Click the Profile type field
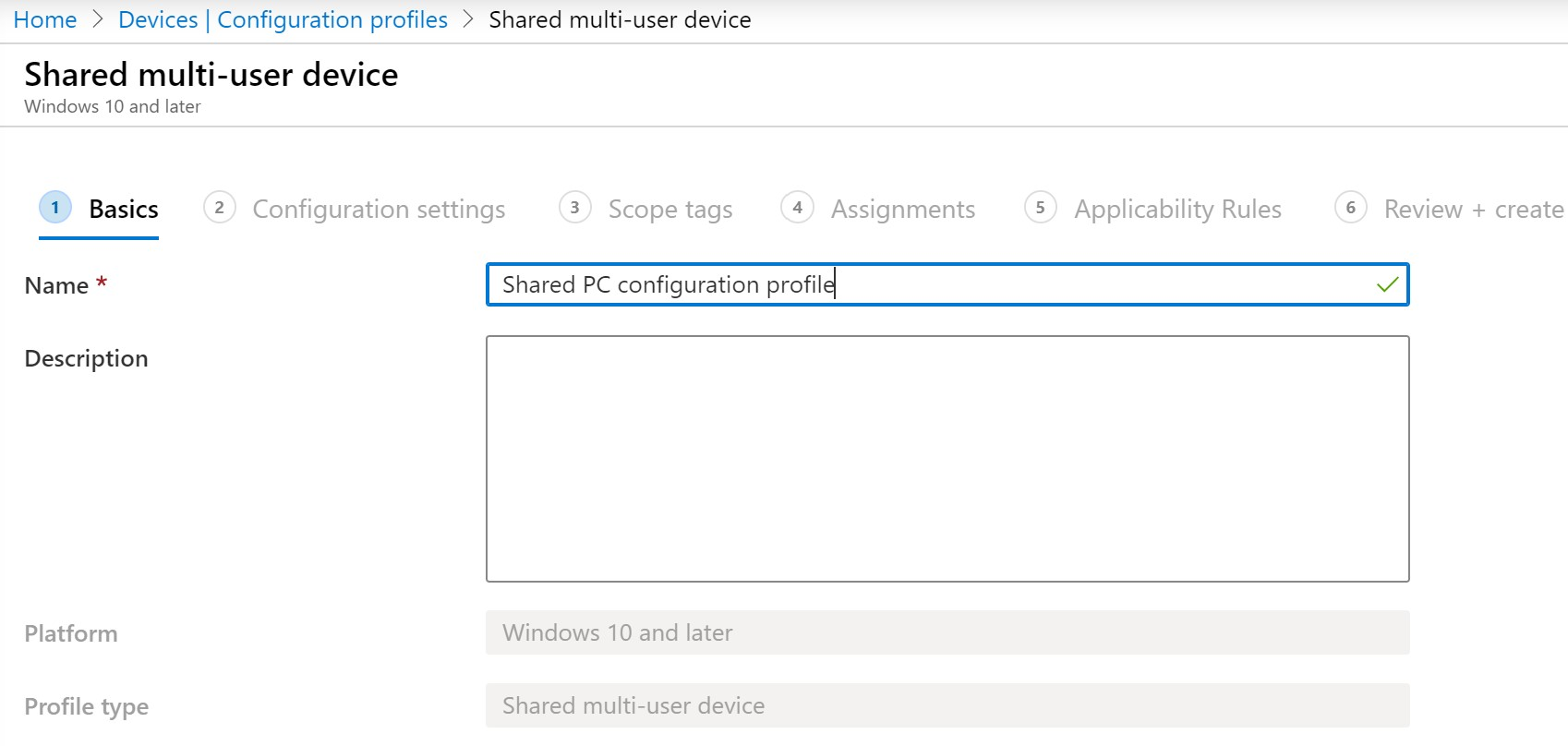1568x746 pixels. (947, 705)
